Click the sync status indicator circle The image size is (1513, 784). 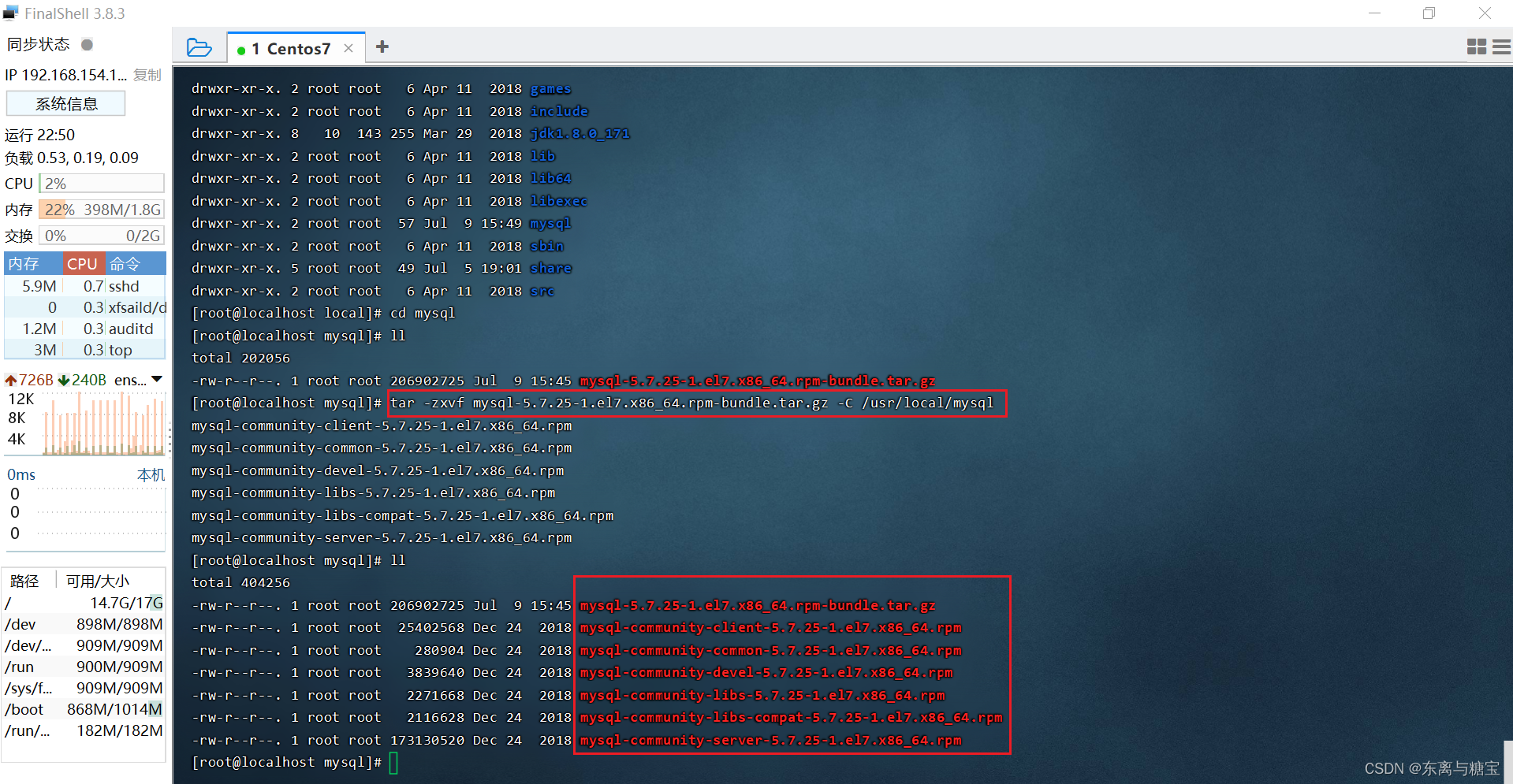pyautogui.click(x=88, y=45)
